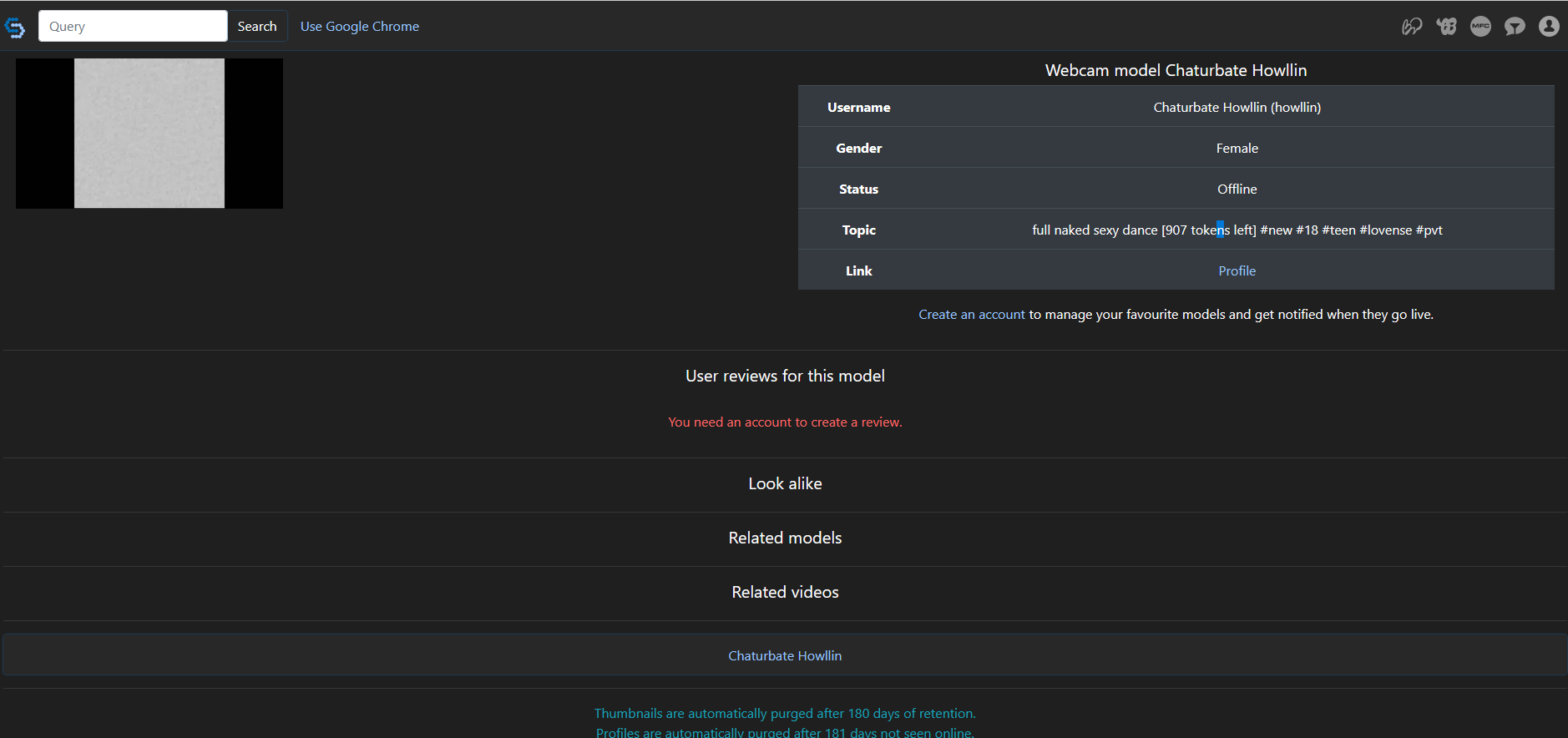1568x738 pixels.
Task: Select the Offline status value
Action: click(x=1237, y=189)
